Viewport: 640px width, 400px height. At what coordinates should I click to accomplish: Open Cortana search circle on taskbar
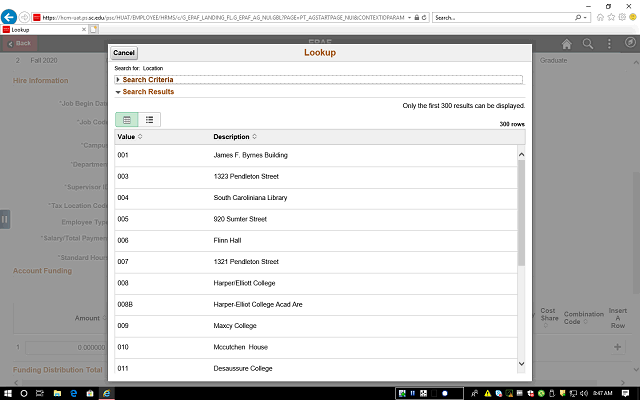point(24,393)
